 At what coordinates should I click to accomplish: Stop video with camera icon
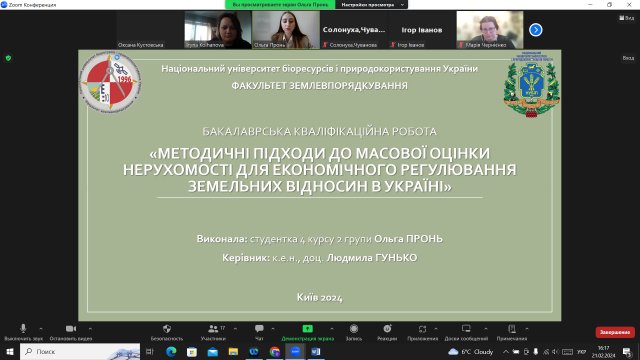tap(71, 332)
